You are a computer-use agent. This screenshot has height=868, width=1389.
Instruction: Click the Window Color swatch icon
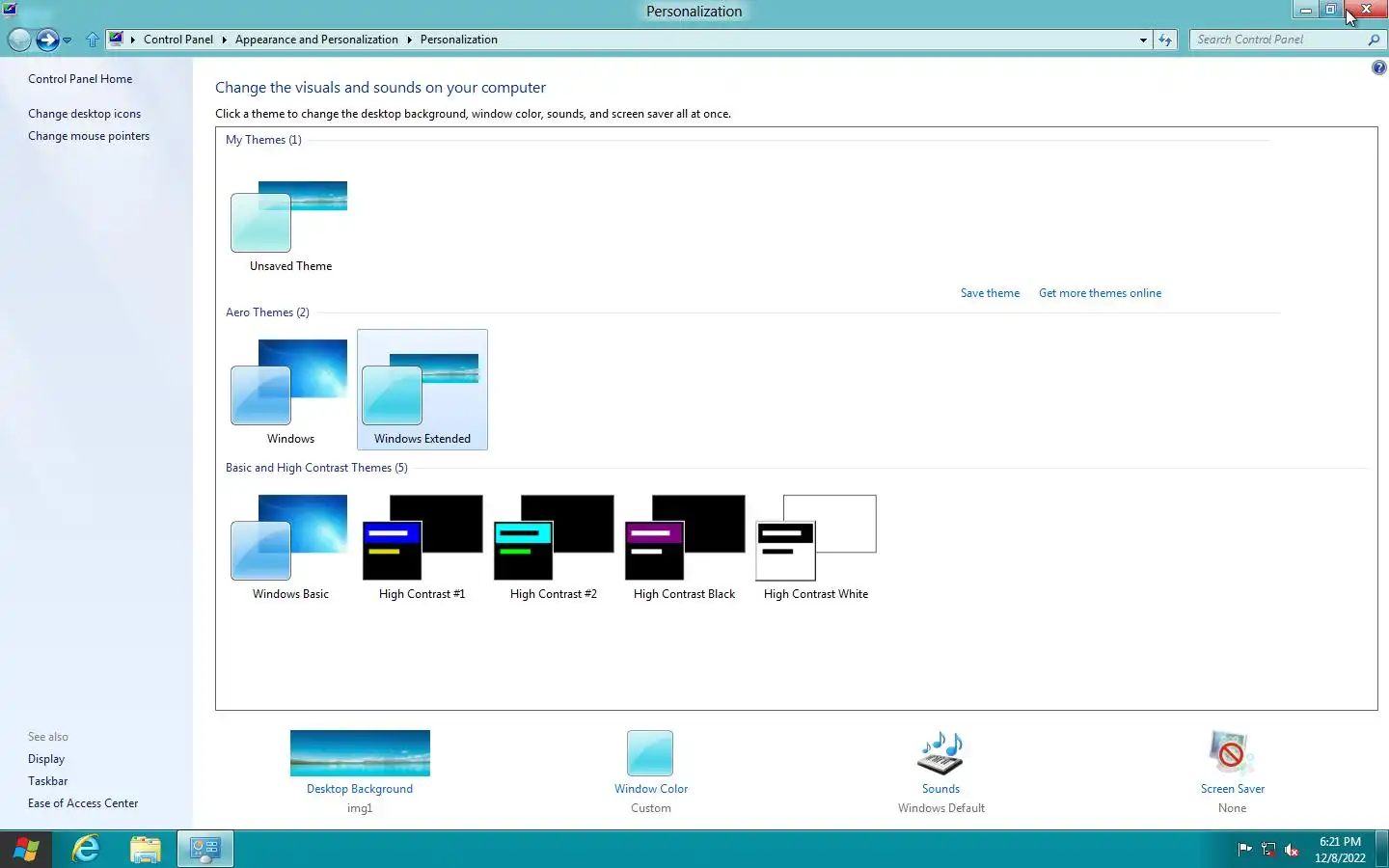(x=650, y=753)
